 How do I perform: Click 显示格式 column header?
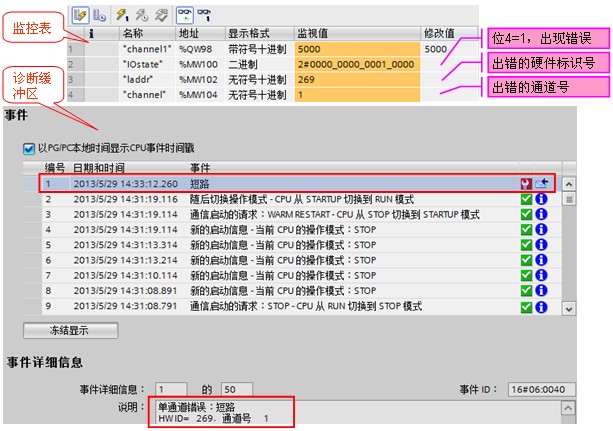coord(260,33)
